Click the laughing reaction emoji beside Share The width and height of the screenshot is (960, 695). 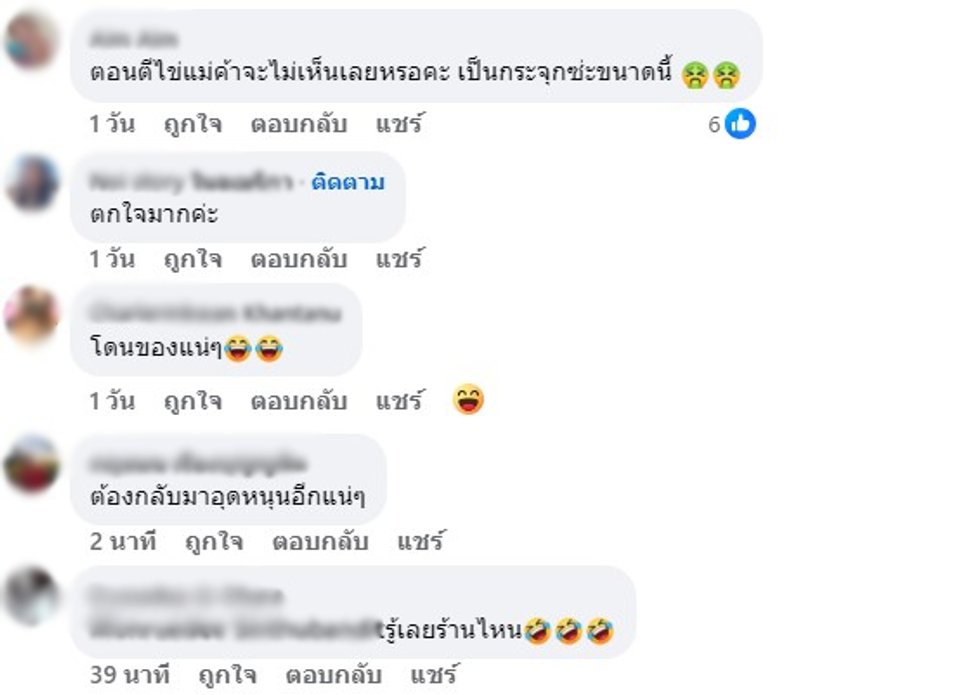tap(468, 399)
